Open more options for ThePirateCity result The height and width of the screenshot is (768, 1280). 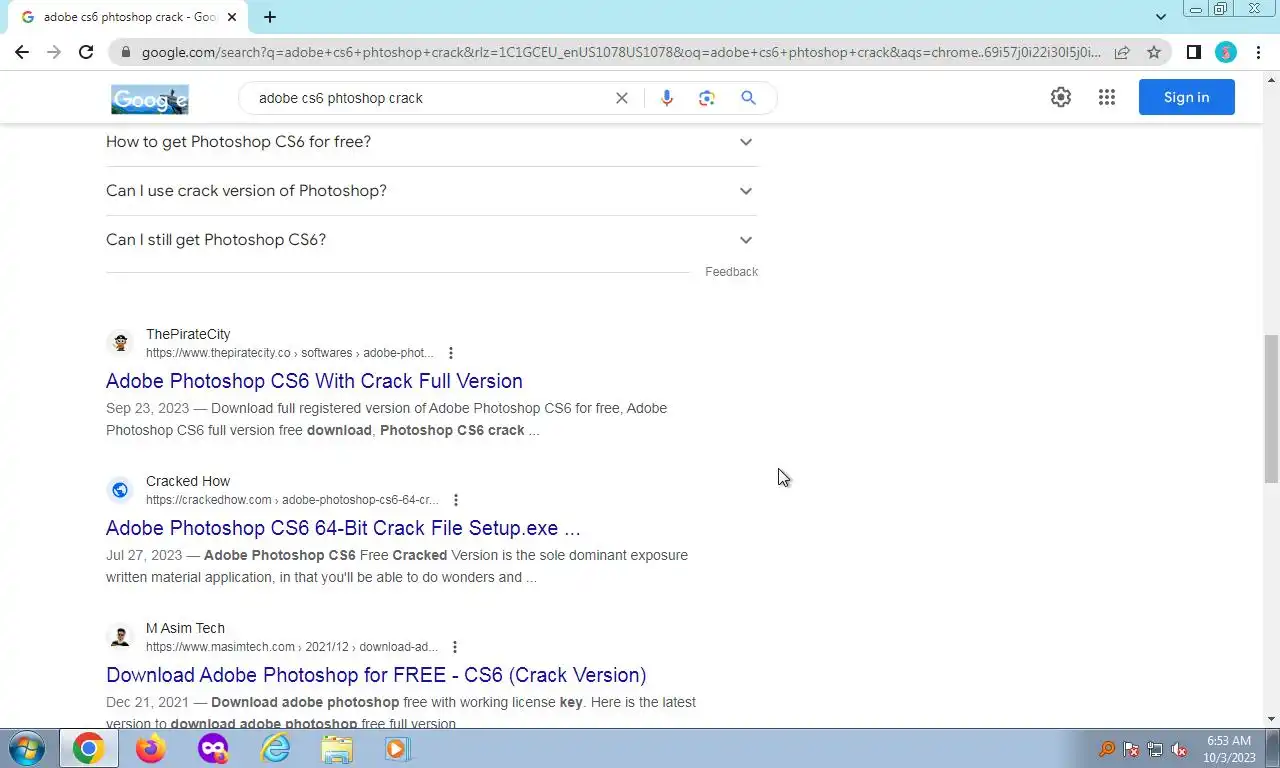(x=451, y=353)
